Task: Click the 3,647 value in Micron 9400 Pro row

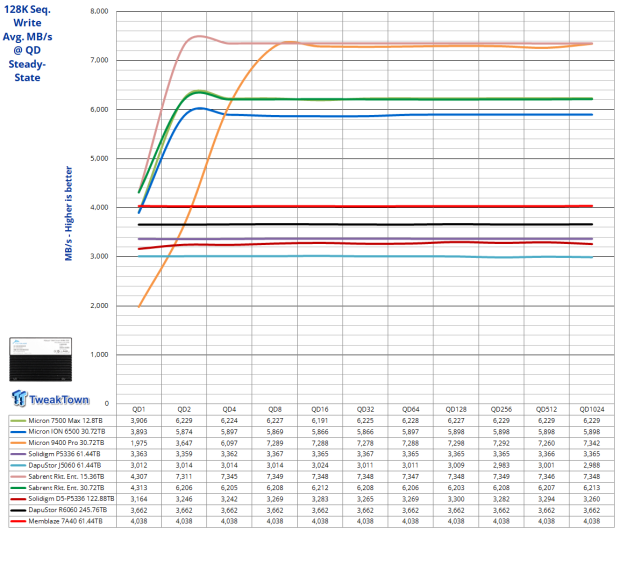Action: [184, 443]
